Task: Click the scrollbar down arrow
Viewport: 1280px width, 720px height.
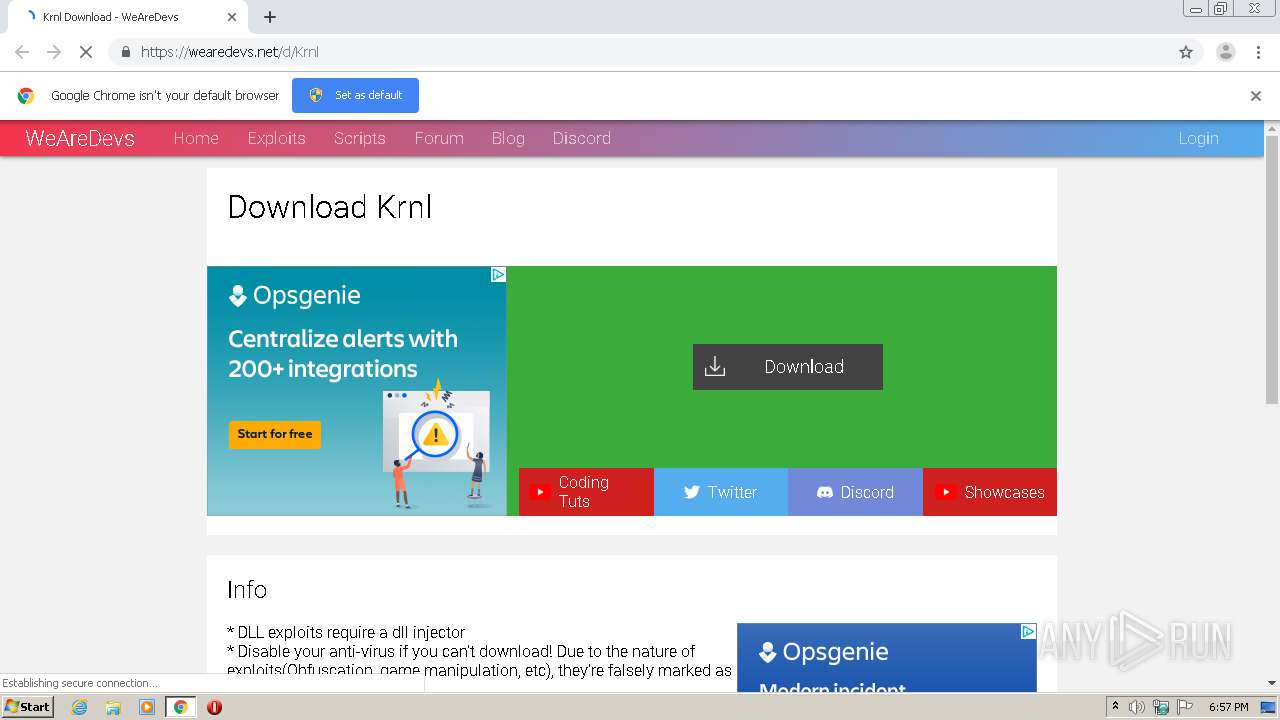Action: (x=1272, y=683)
